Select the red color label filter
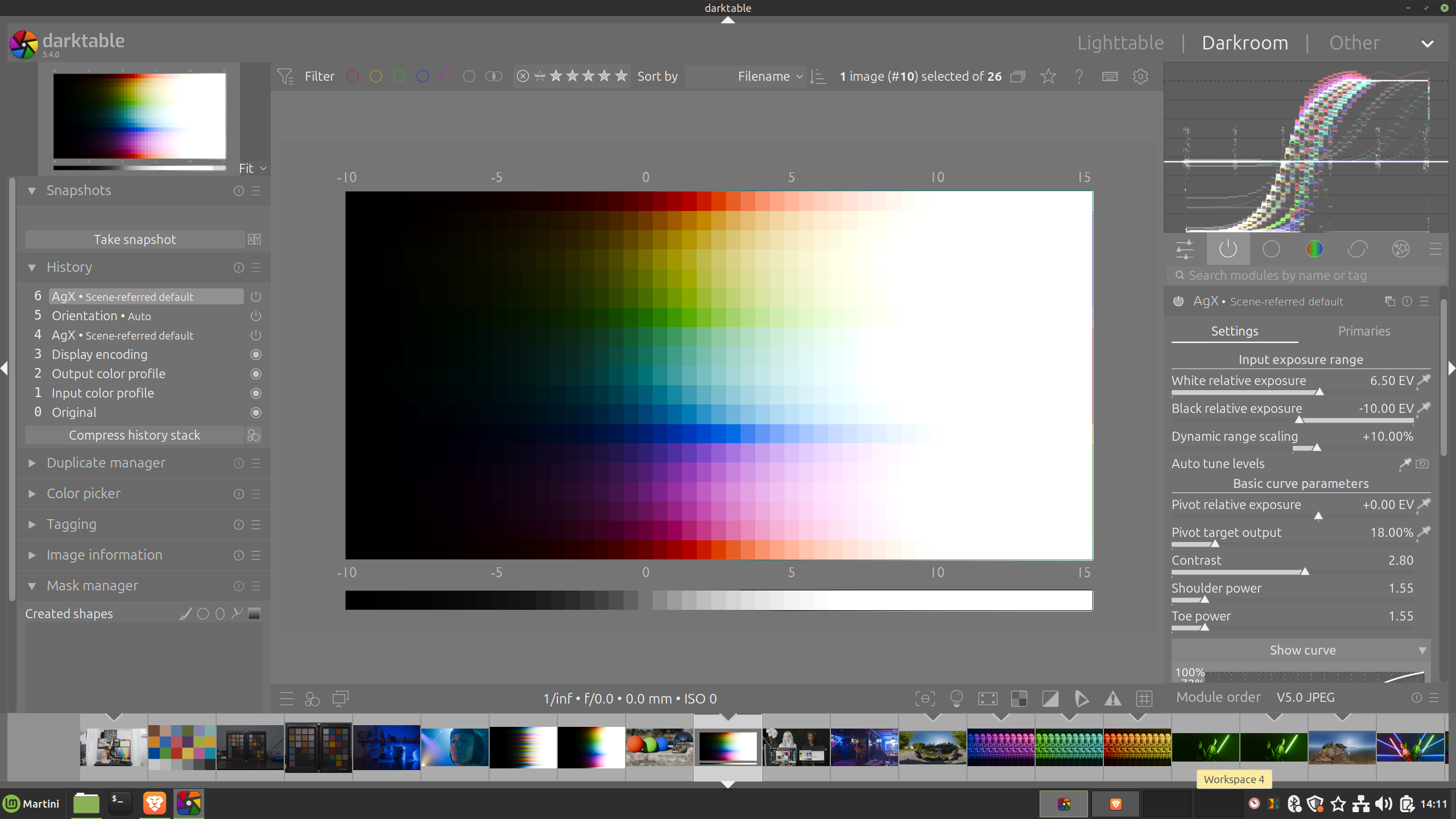The image size is (1456, 819). coord(353,76)
